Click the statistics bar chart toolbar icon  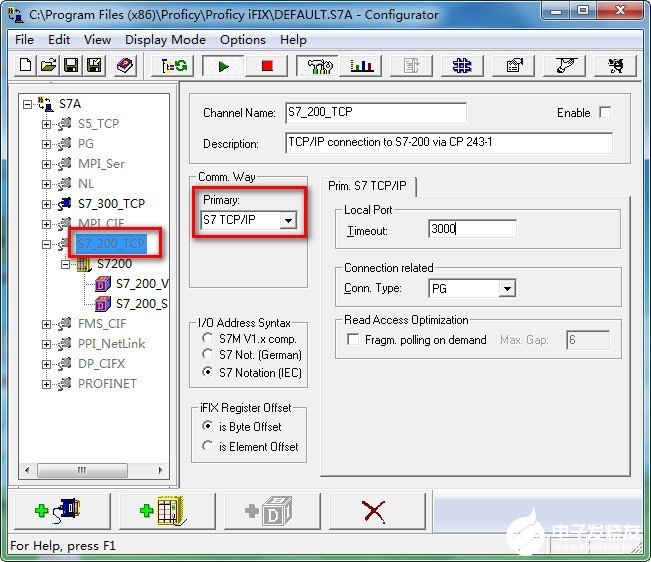361,66
